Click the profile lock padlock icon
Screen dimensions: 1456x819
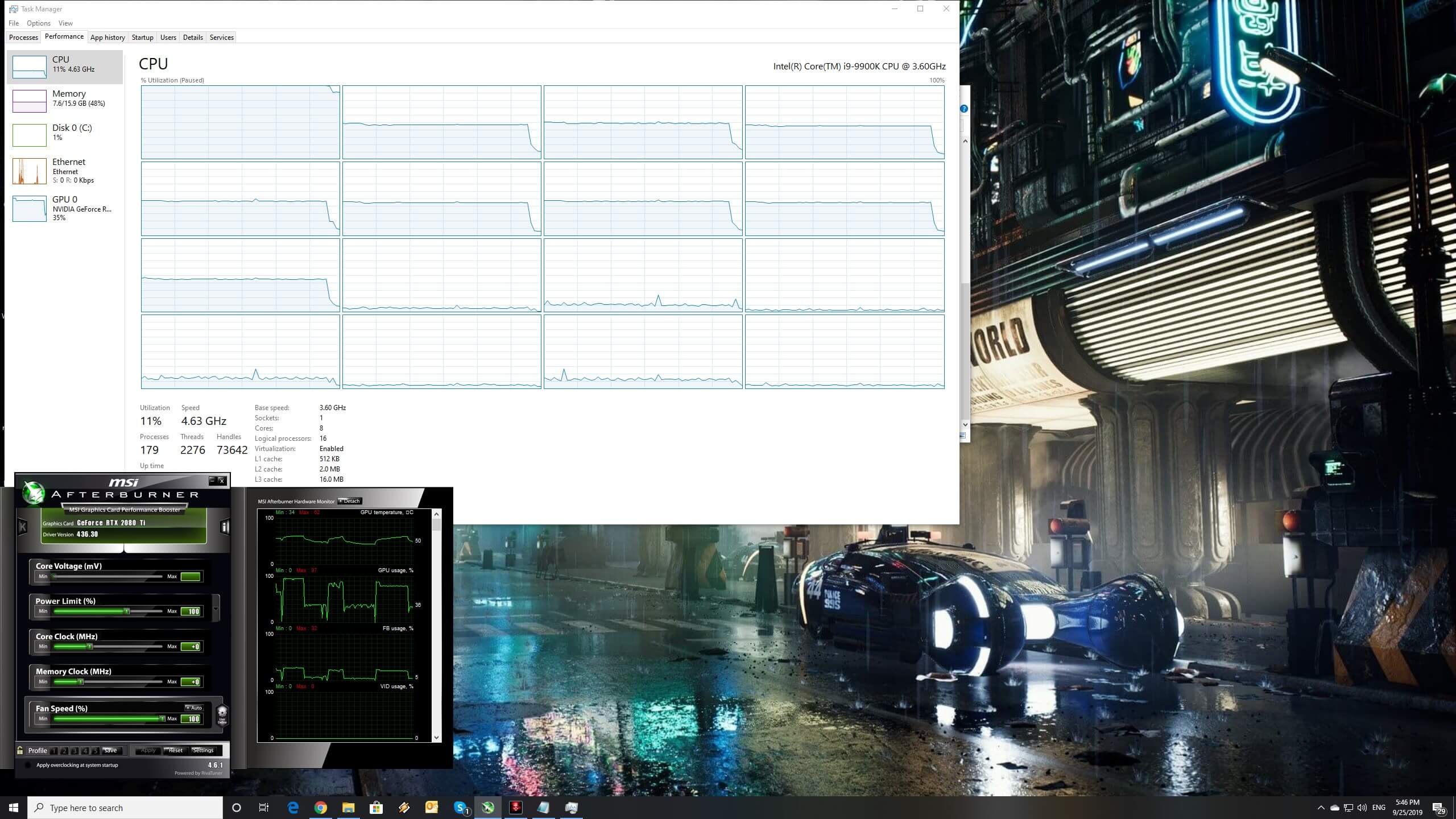point(20,750)
